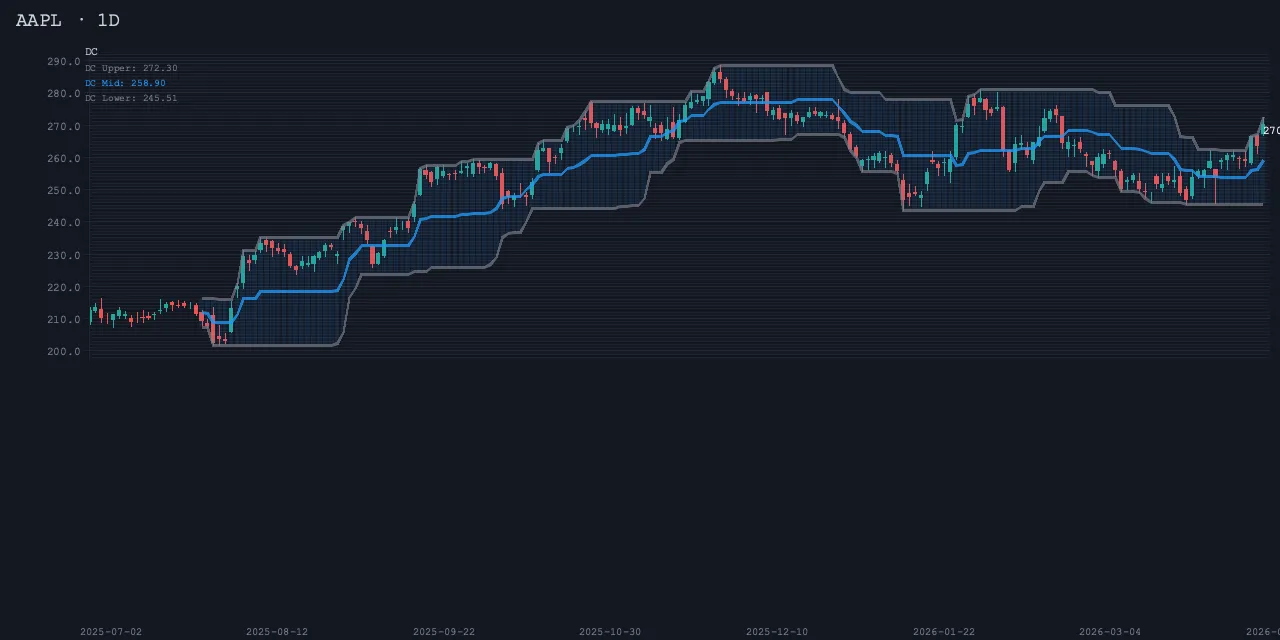Click the 2025-10-30 date label
1280x640 pixels.
click(x=610, y=632)
